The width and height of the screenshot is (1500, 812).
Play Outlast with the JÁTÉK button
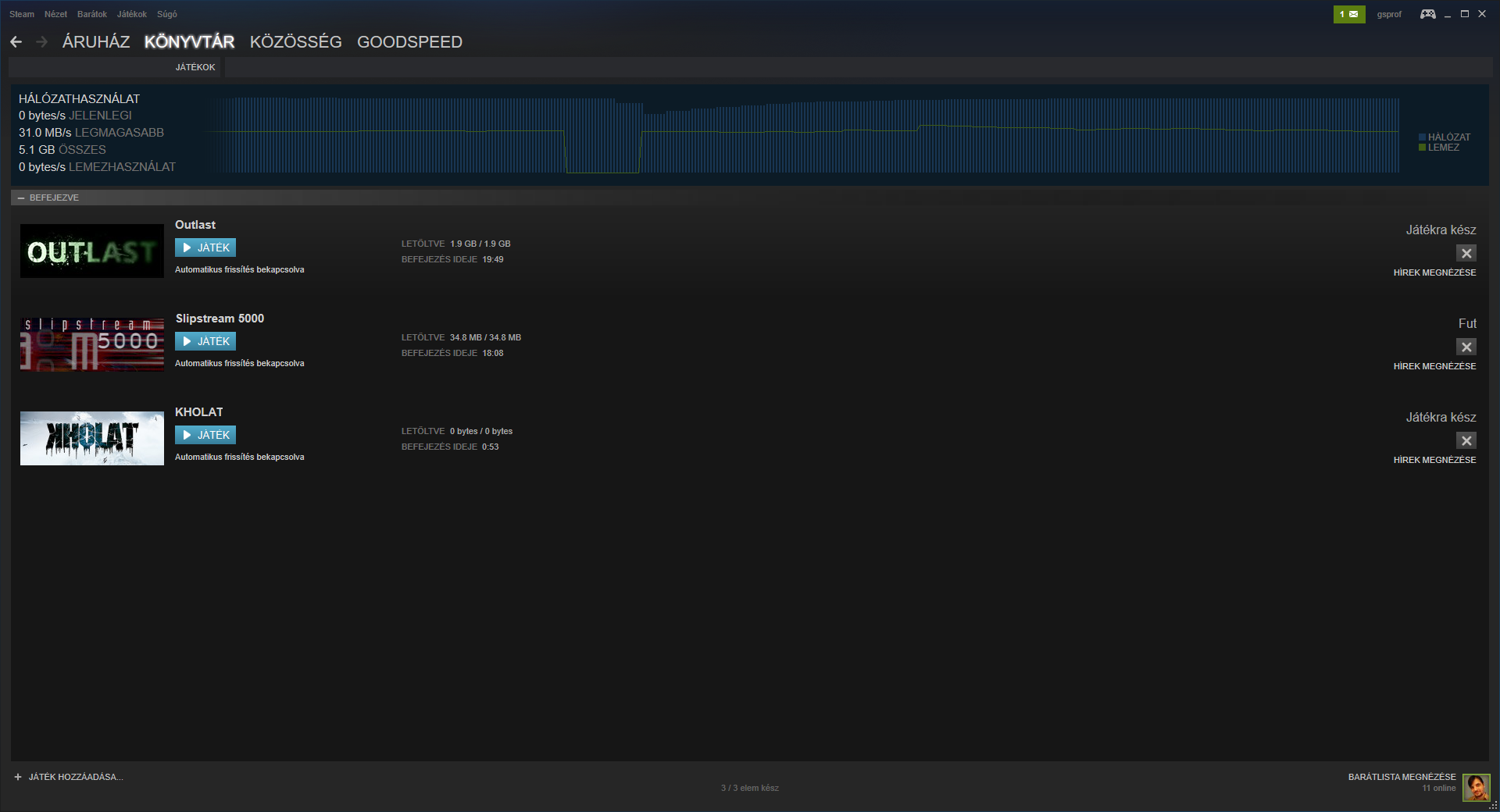[x=205, y=248]
